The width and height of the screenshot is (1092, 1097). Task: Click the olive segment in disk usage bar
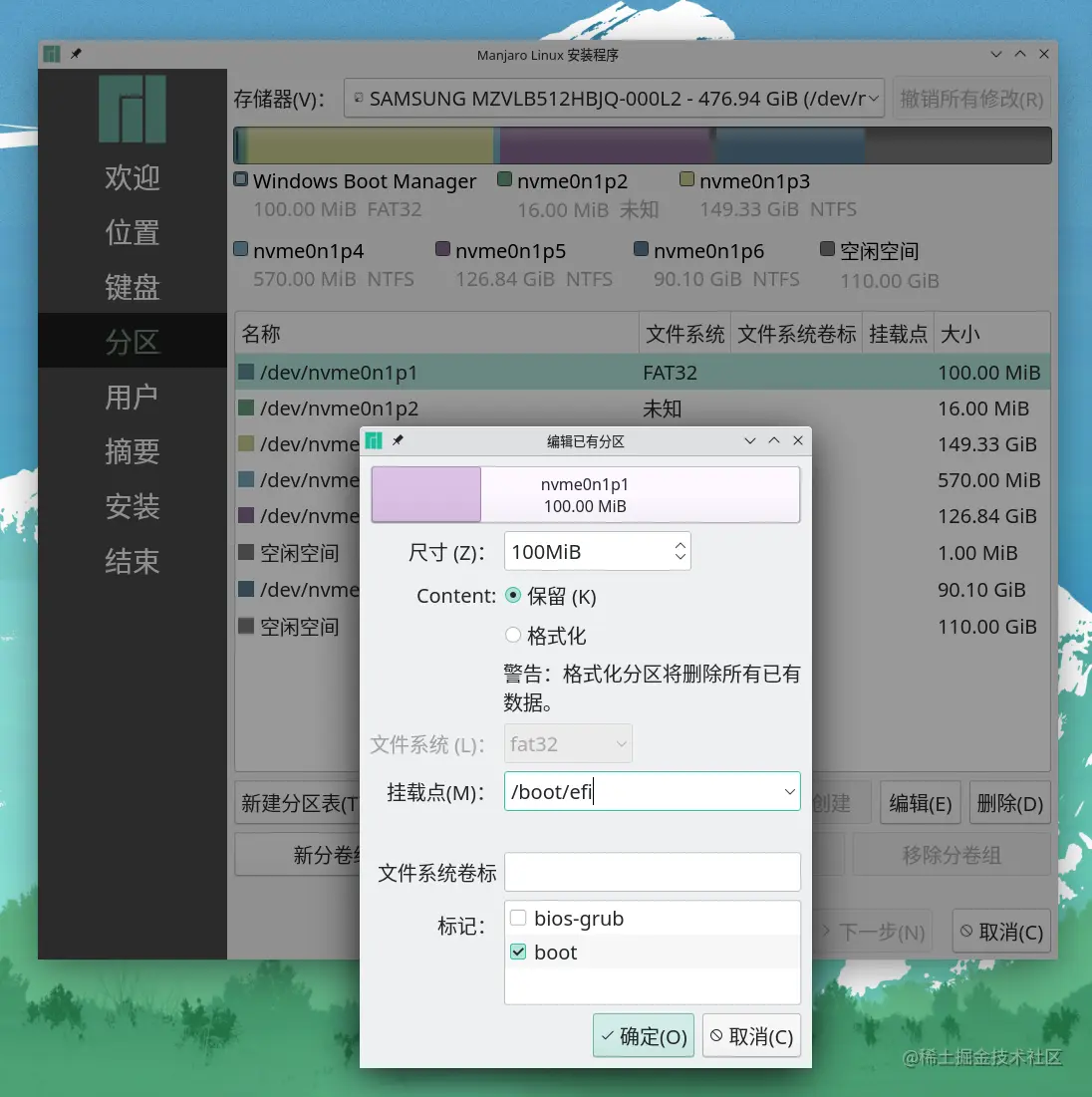(x=370, y=145)
